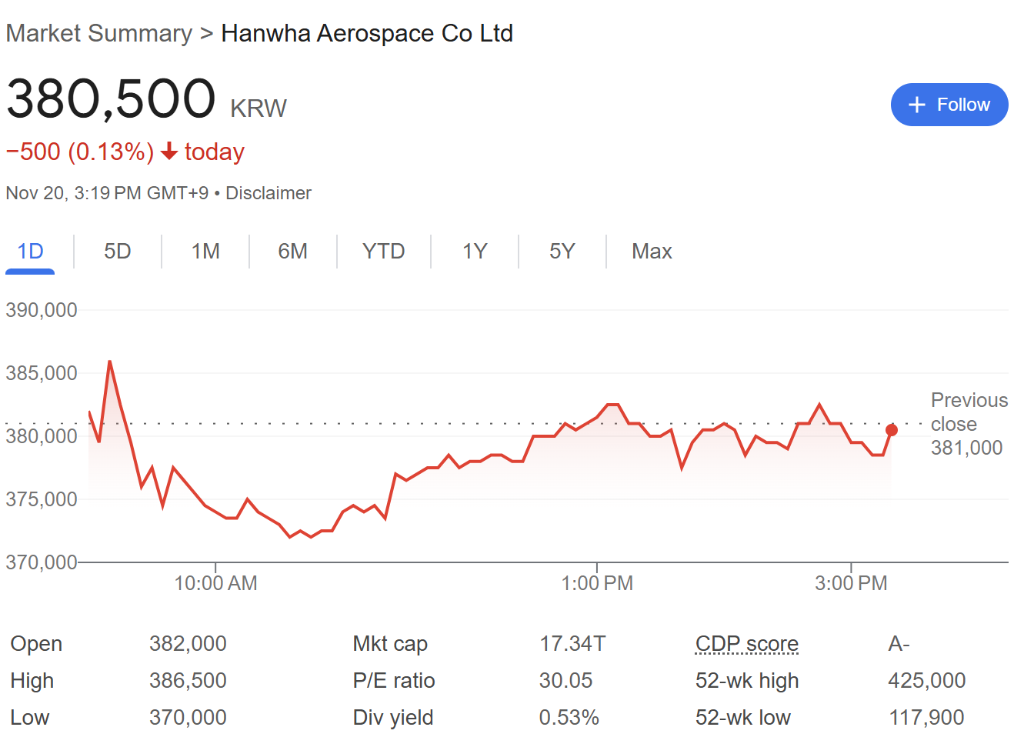Click the CDP score label

(747, 644)
